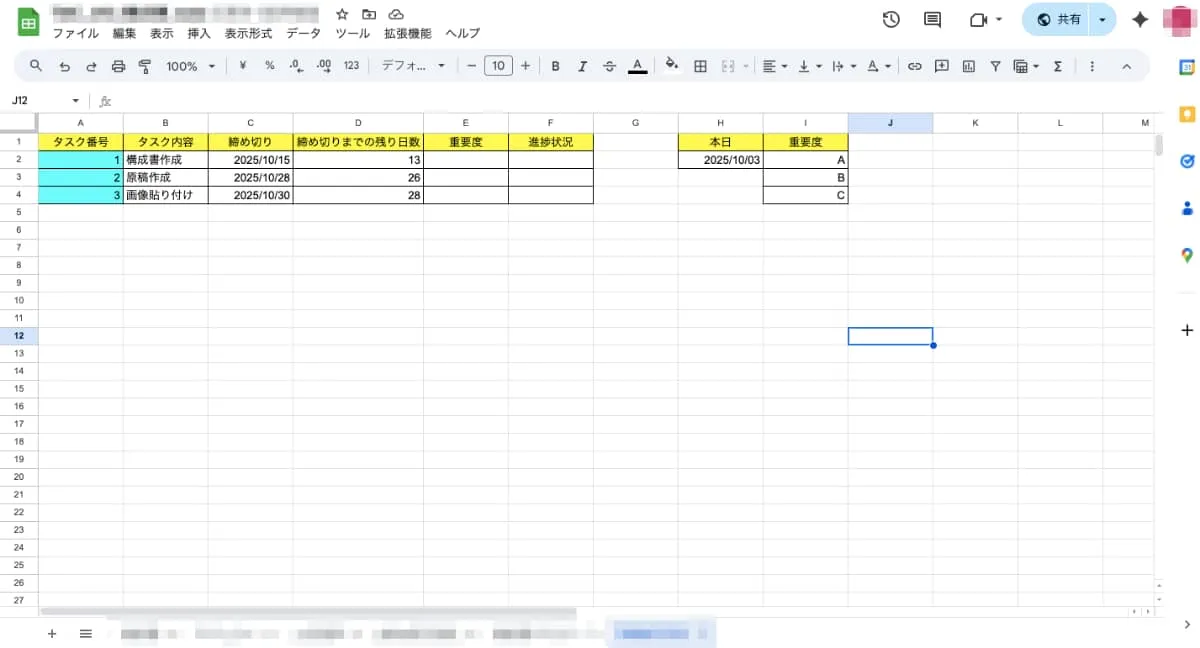Image resolution: width=1200 pixels, height=648 pixels.
Task: Open the text color picker
Action: 637,65
